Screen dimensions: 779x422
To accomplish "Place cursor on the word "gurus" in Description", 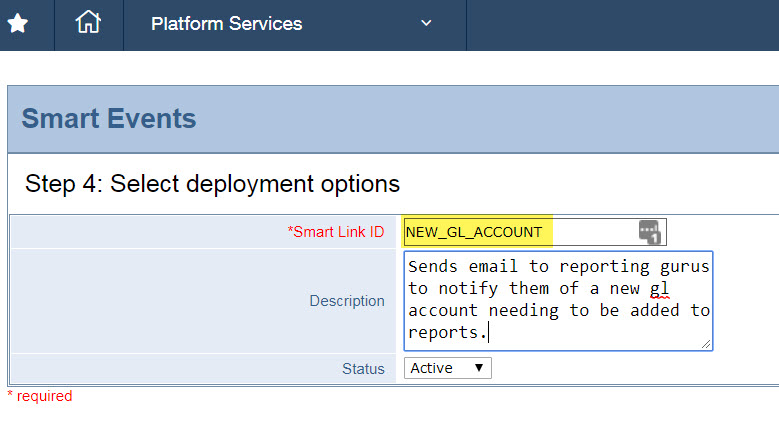I will (686, 266).
